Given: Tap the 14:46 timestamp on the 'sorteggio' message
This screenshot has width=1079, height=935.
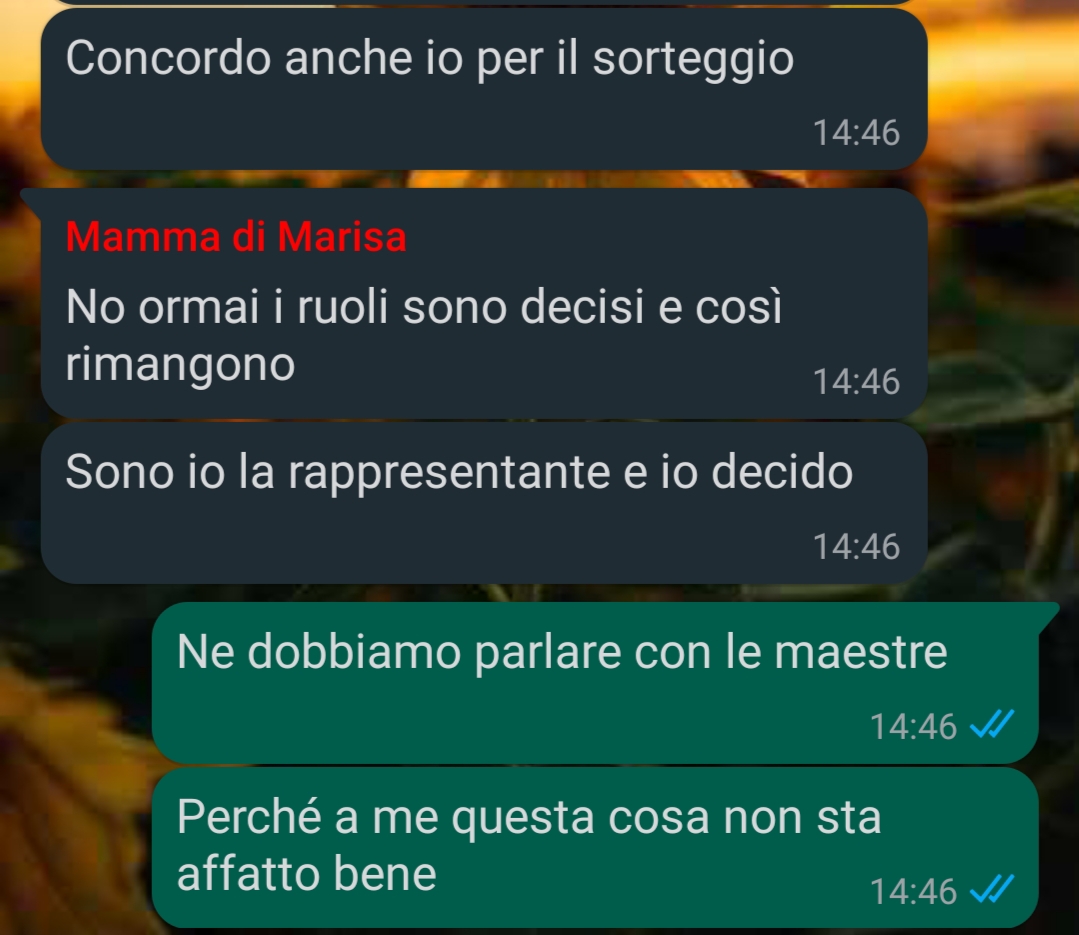Looking at the screenshot, I should pyautogui.click(x=856, y=133).
